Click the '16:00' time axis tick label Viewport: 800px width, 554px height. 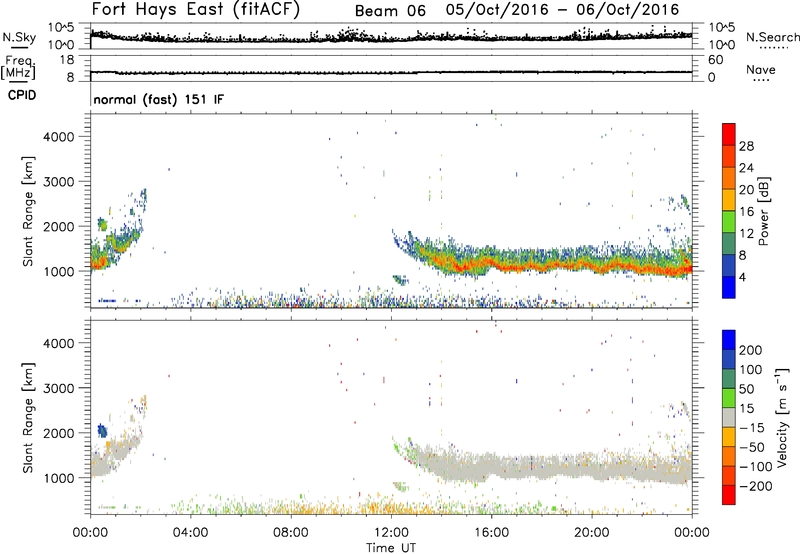[491, 533]
